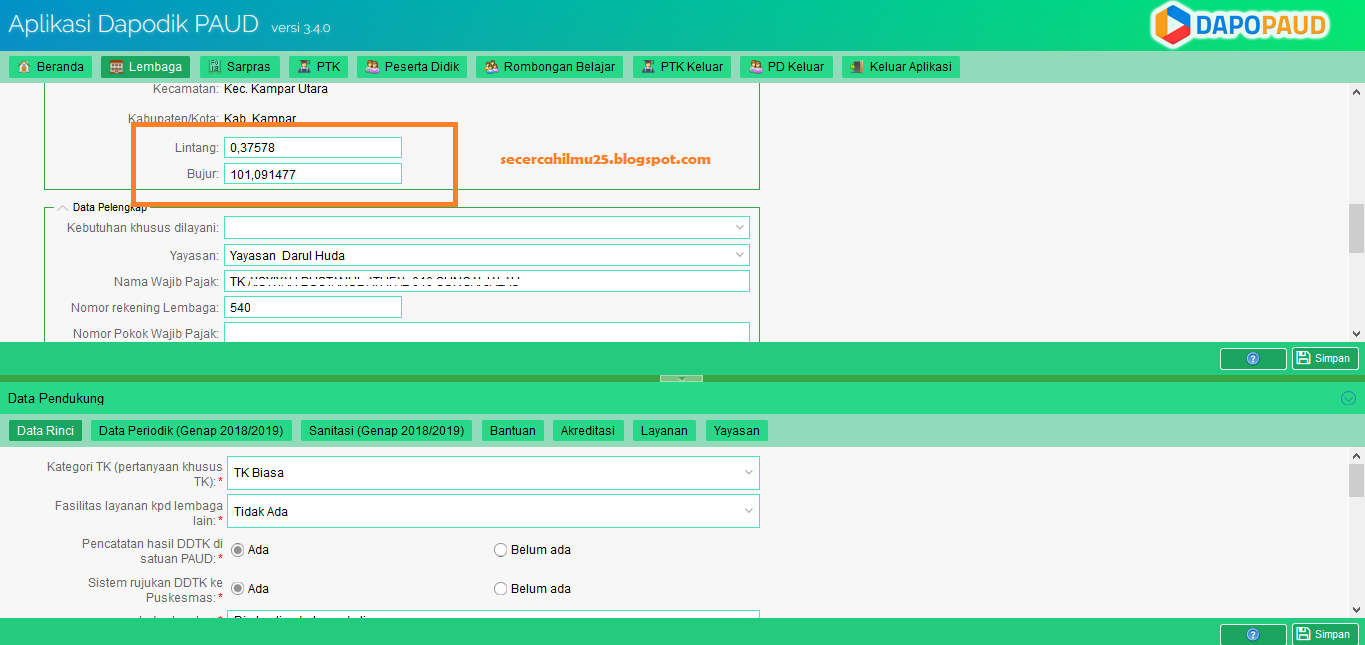Open the Rombongan Belajar menu
The width and height of the screenshot is (1365, 645).
point(550,67)
